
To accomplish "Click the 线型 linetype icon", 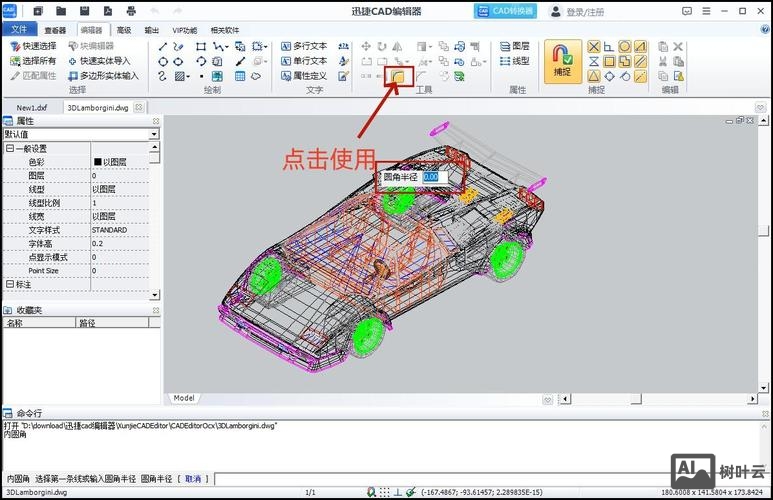I will click(514, 61).
